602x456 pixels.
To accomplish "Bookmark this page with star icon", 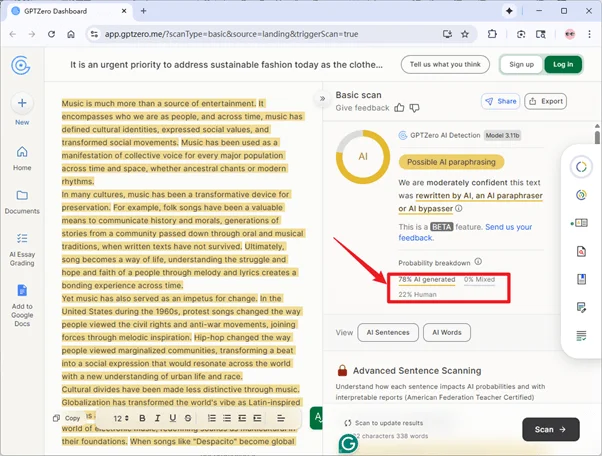I will (465, 34).
